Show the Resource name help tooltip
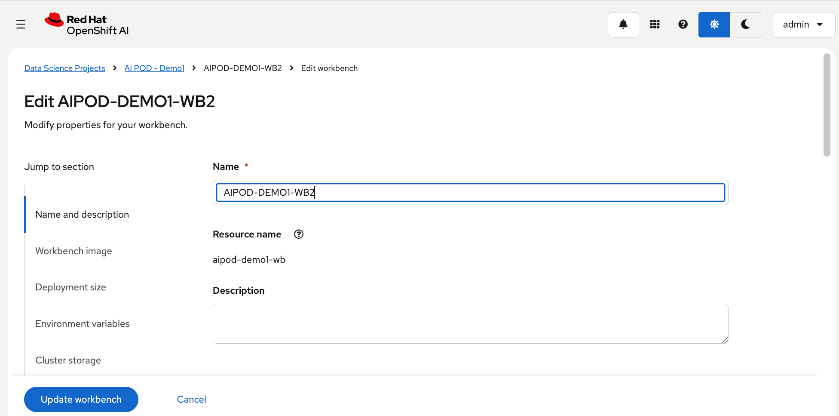Screen dimensions: 839x416 point(299,234)
